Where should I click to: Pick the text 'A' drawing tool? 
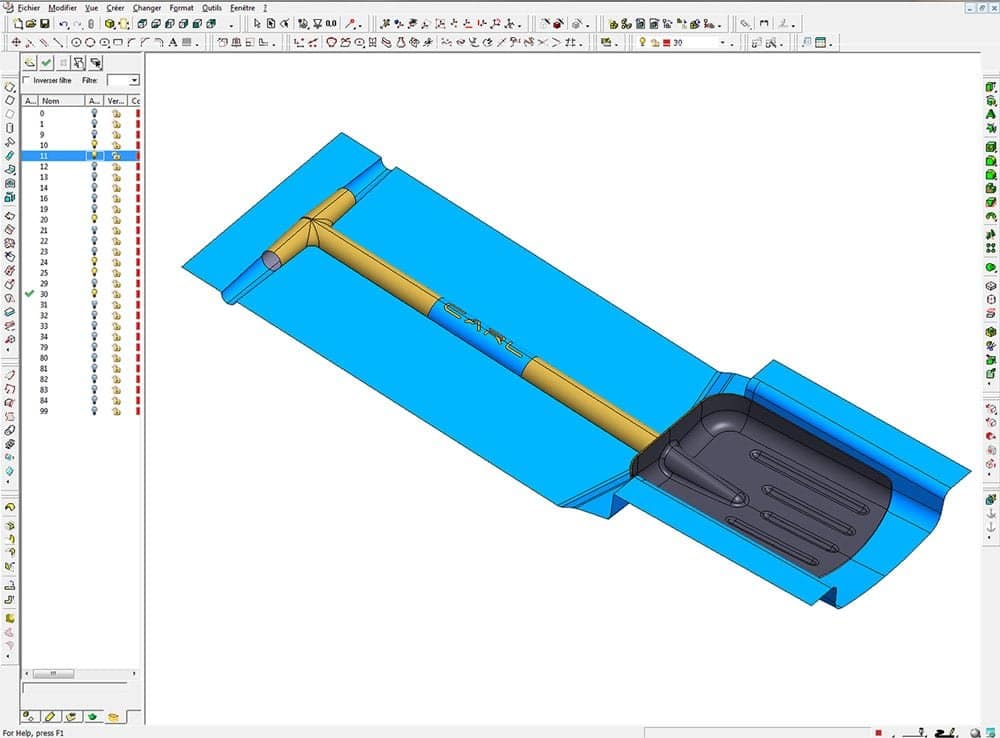[173, 42]
